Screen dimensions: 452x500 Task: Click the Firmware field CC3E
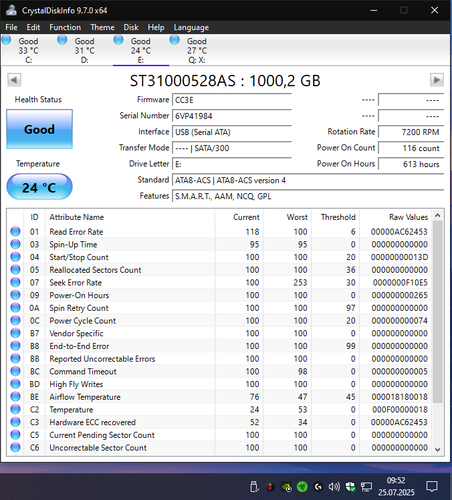tap(232, 100)
